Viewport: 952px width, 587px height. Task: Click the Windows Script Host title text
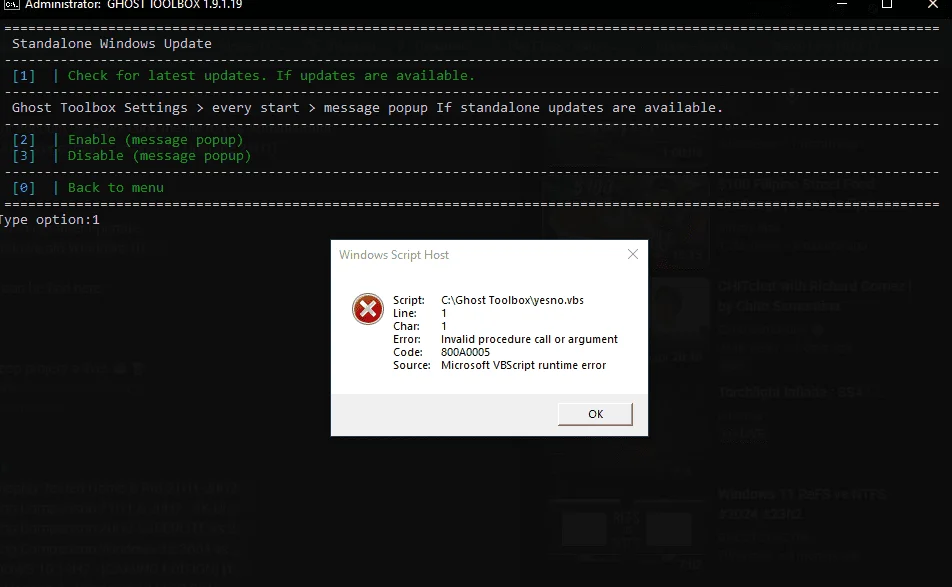coord(393,255)
